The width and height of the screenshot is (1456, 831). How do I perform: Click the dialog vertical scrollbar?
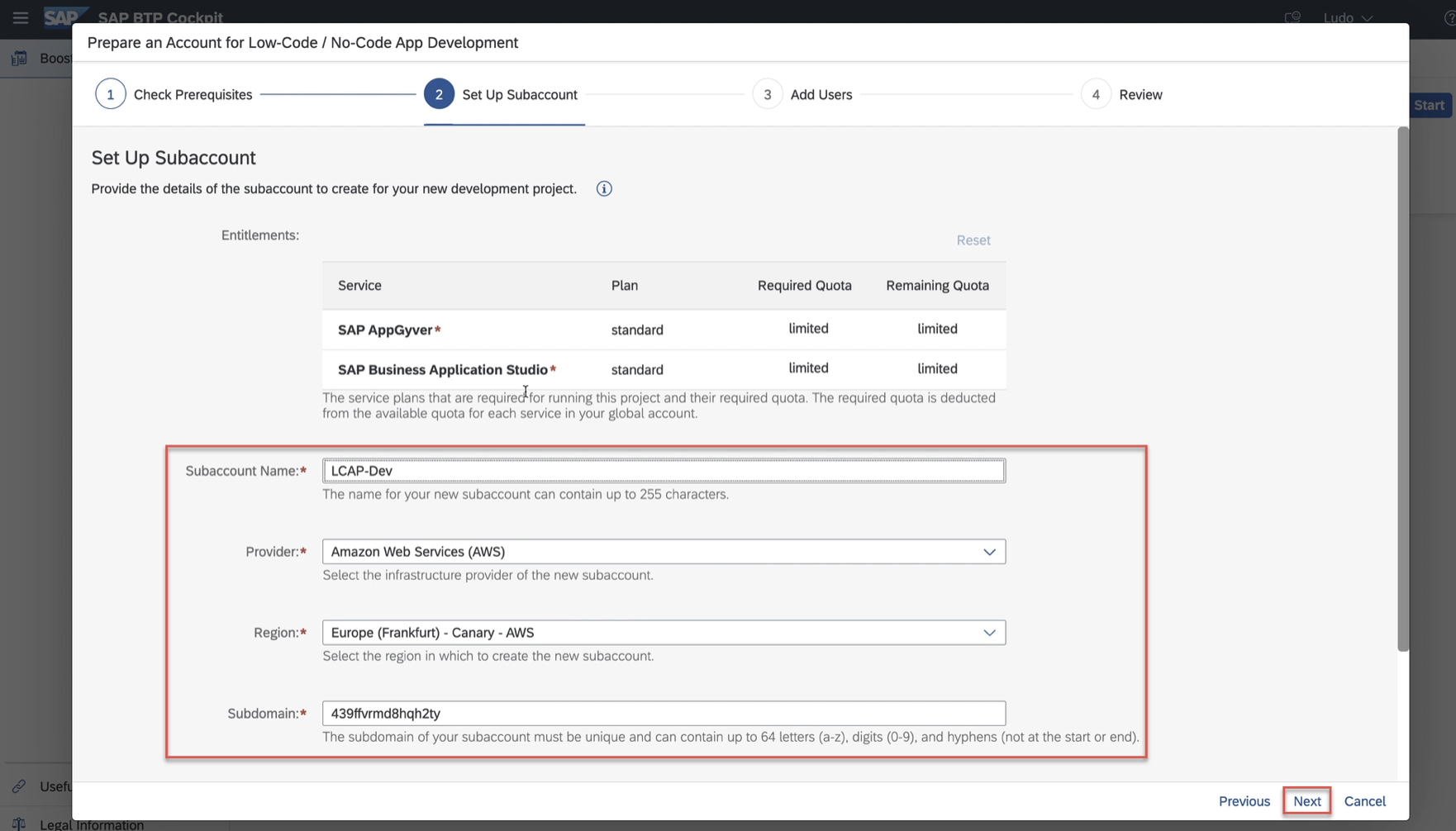pos(1402,388)
